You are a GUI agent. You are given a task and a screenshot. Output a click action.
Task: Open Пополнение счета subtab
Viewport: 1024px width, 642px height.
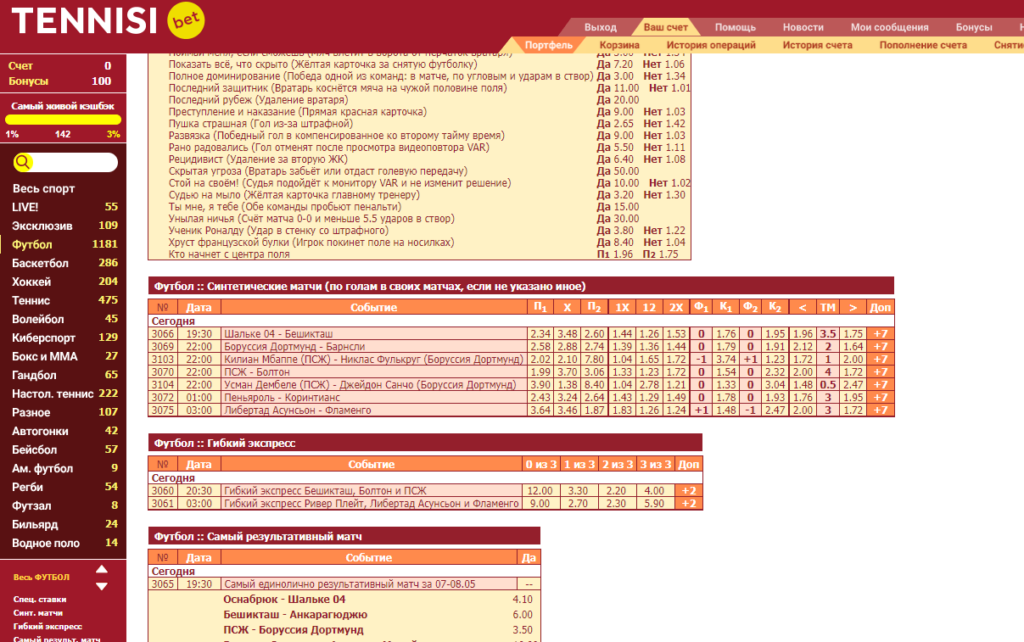coord(923,45)
